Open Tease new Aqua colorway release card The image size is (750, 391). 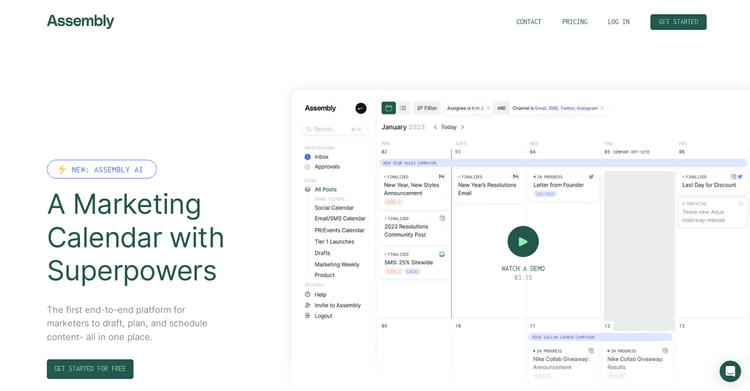pyautogui.click(x=712, y=212)
